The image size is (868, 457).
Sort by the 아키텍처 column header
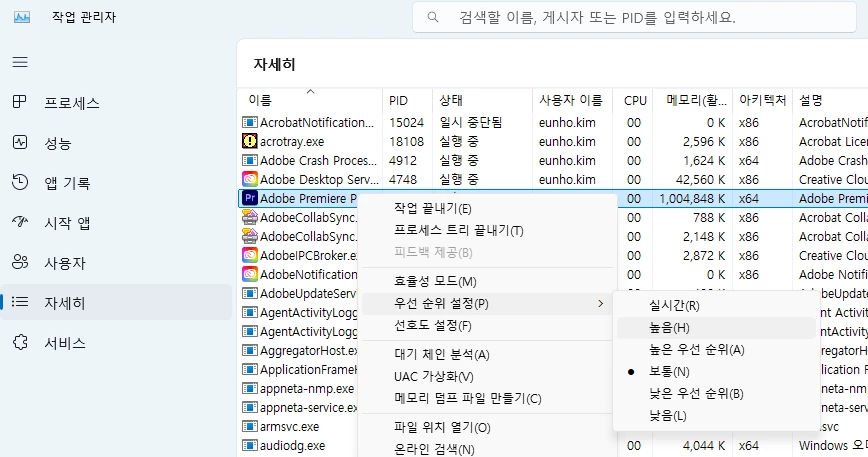click(762, 100)
